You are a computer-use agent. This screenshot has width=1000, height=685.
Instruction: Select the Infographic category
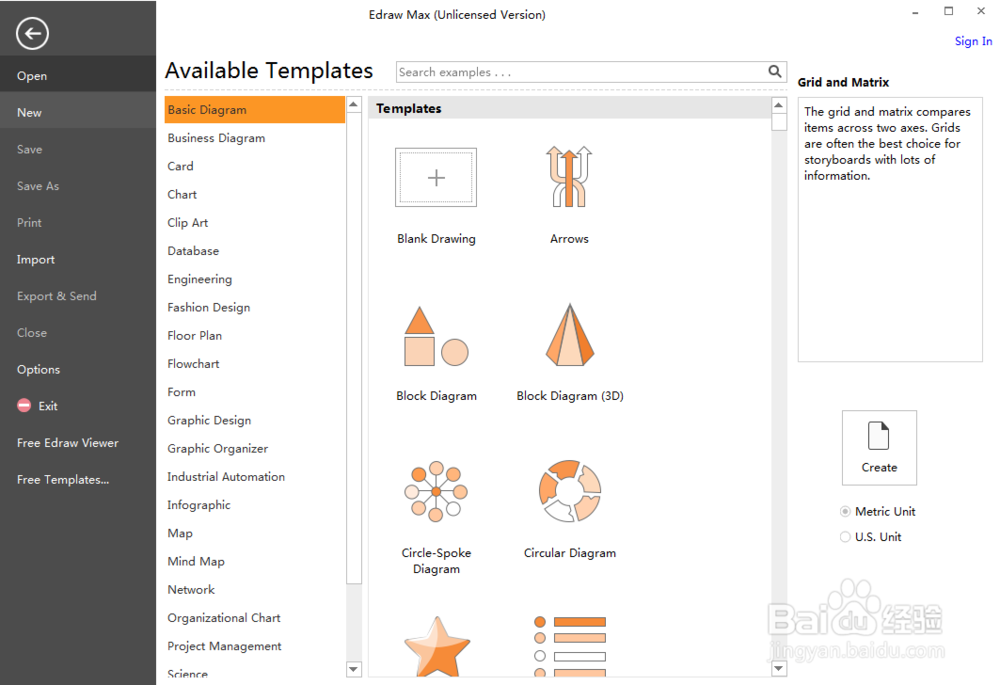[x=254, y=505]
